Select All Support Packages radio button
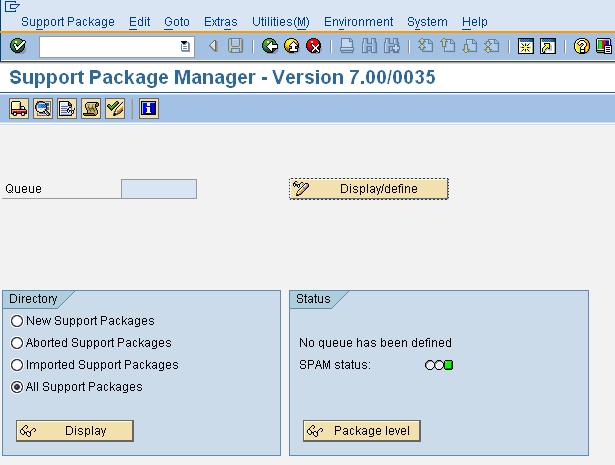Image resolution: width=615 pixels, height=465 pixels. (x=16, y=387)
